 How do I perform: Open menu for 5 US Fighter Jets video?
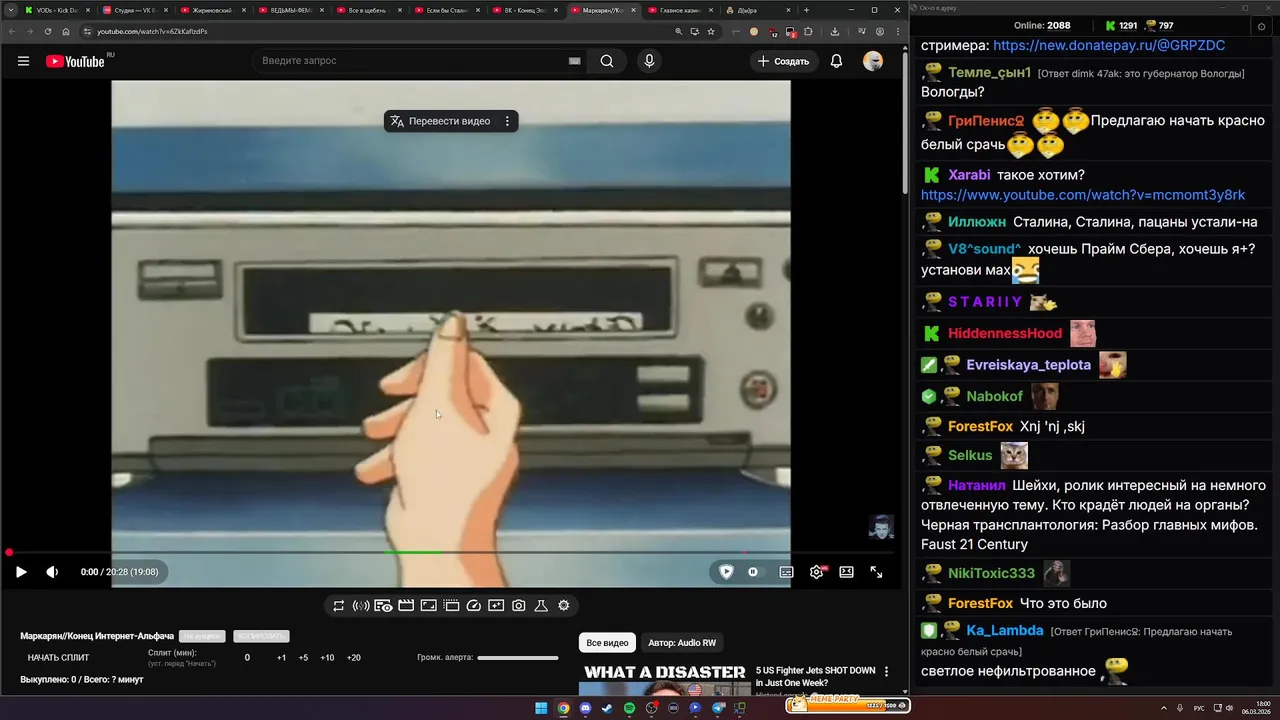click(x=886, y=672)
